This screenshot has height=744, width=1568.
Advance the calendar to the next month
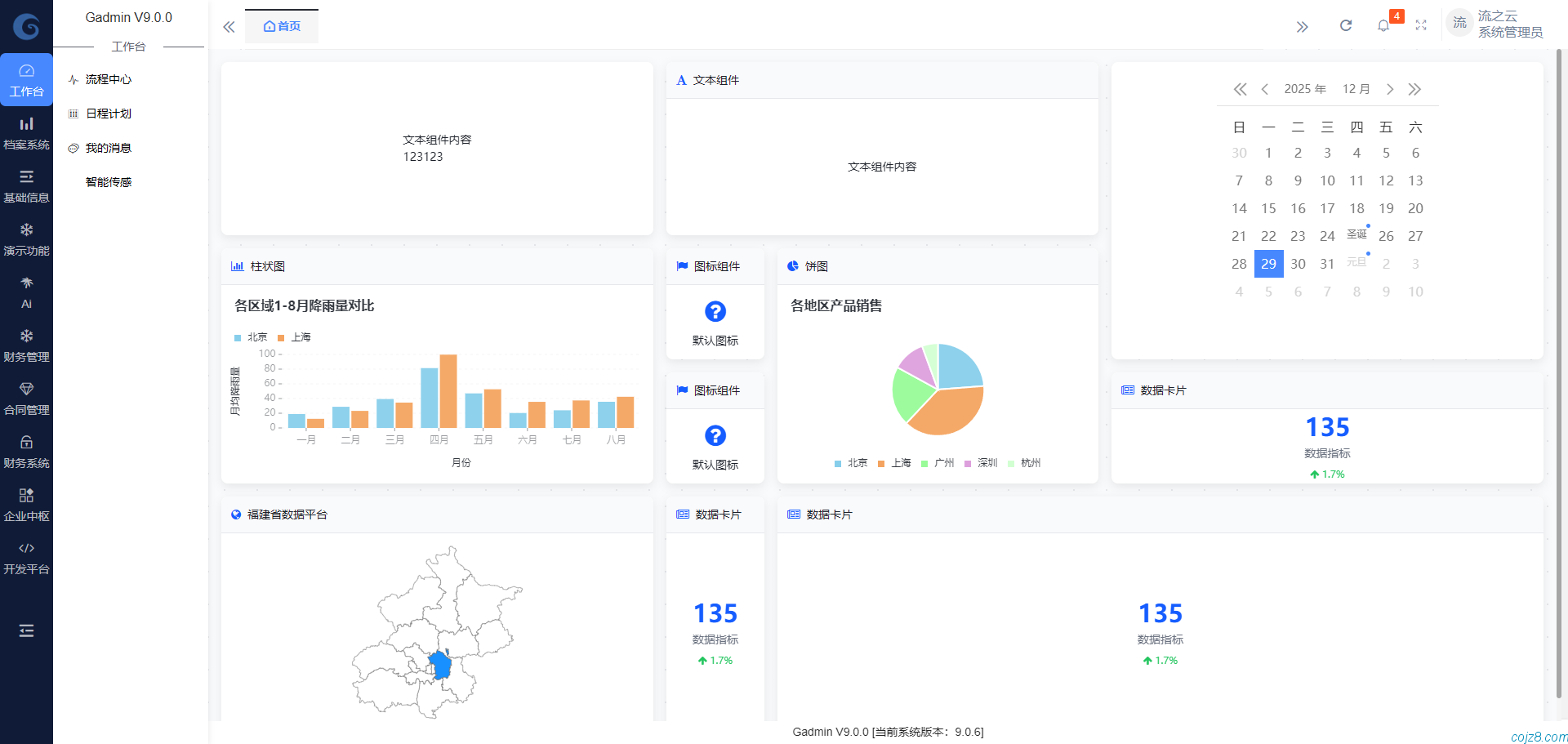click(1390, 89)
